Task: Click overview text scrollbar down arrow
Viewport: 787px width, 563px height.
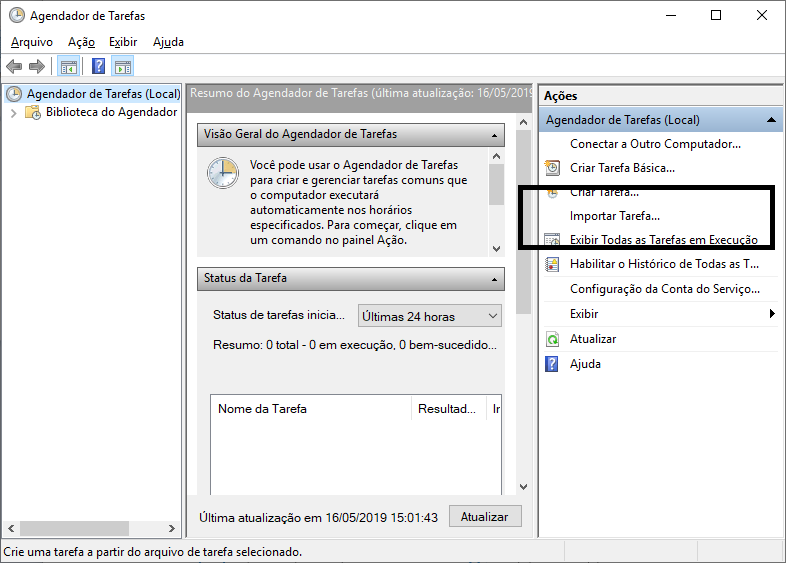Action: point(496,248)
